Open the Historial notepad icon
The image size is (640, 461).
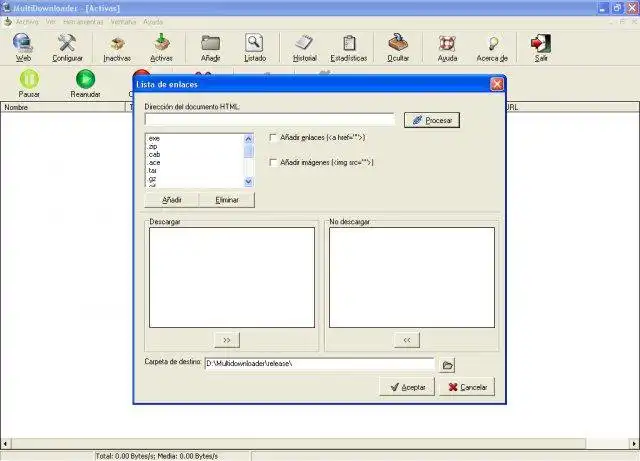pyautogui.click(x=304, y=47)
